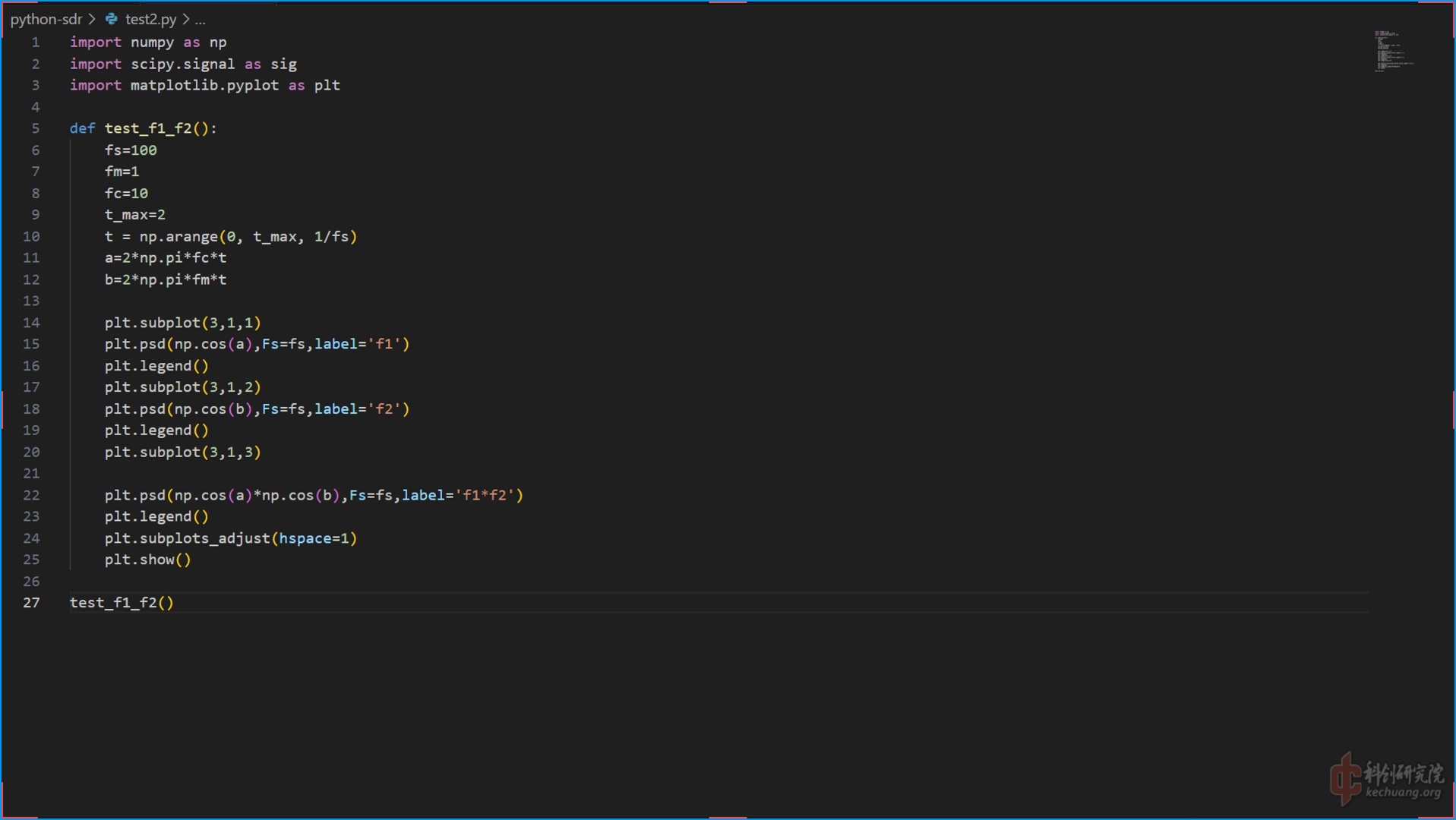This screenshot has height=820, width=1456.
Task: Click the Python file icon in breadcrumbs
Action: click(112, 19)
